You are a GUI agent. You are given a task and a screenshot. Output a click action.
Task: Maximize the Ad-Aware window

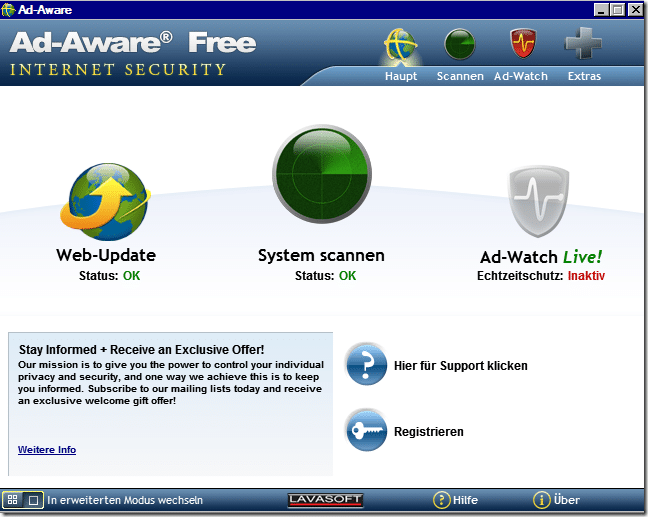(618, 10)
